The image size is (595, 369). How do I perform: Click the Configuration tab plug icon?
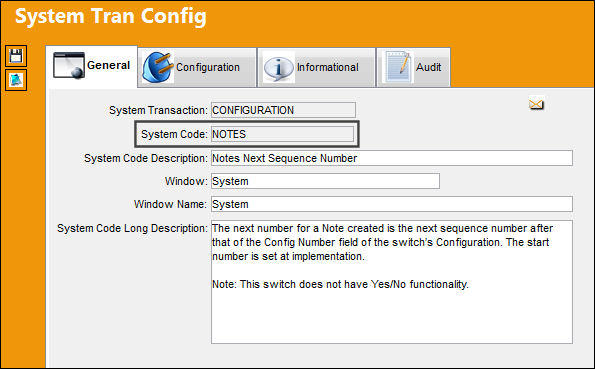pos(158,67)
